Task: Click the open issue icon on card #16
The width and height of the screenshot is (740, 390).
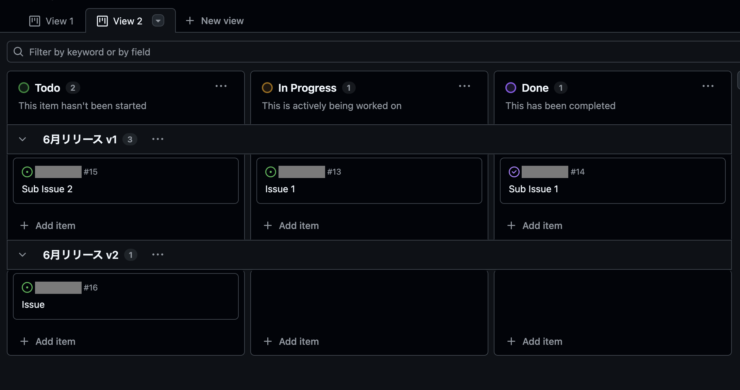Action: click(x=27, y=288)
